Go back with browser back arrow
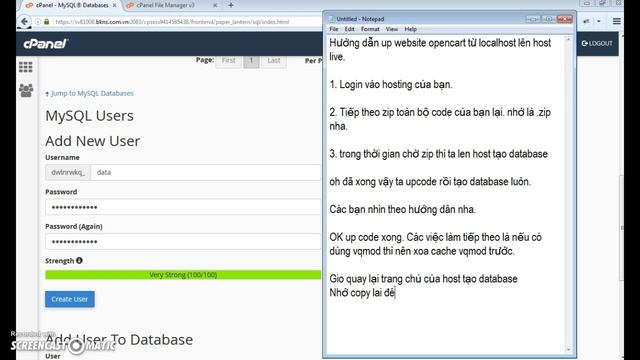Viewport: 640px width, 360px height. (x=24, y=21)
